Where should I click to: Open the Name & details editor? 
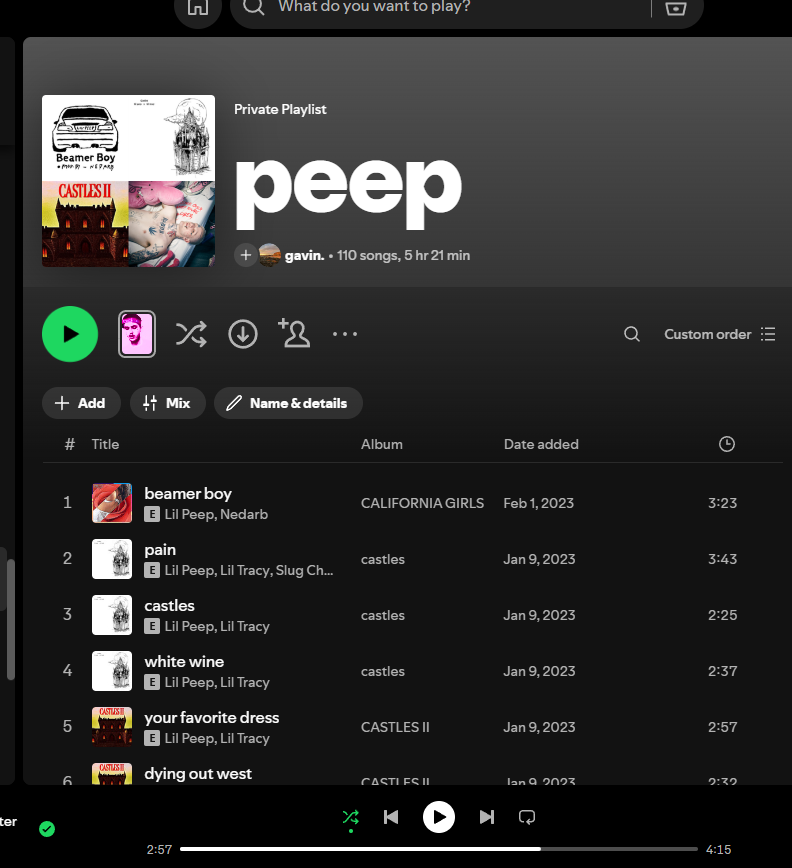[x=288, y=403]
